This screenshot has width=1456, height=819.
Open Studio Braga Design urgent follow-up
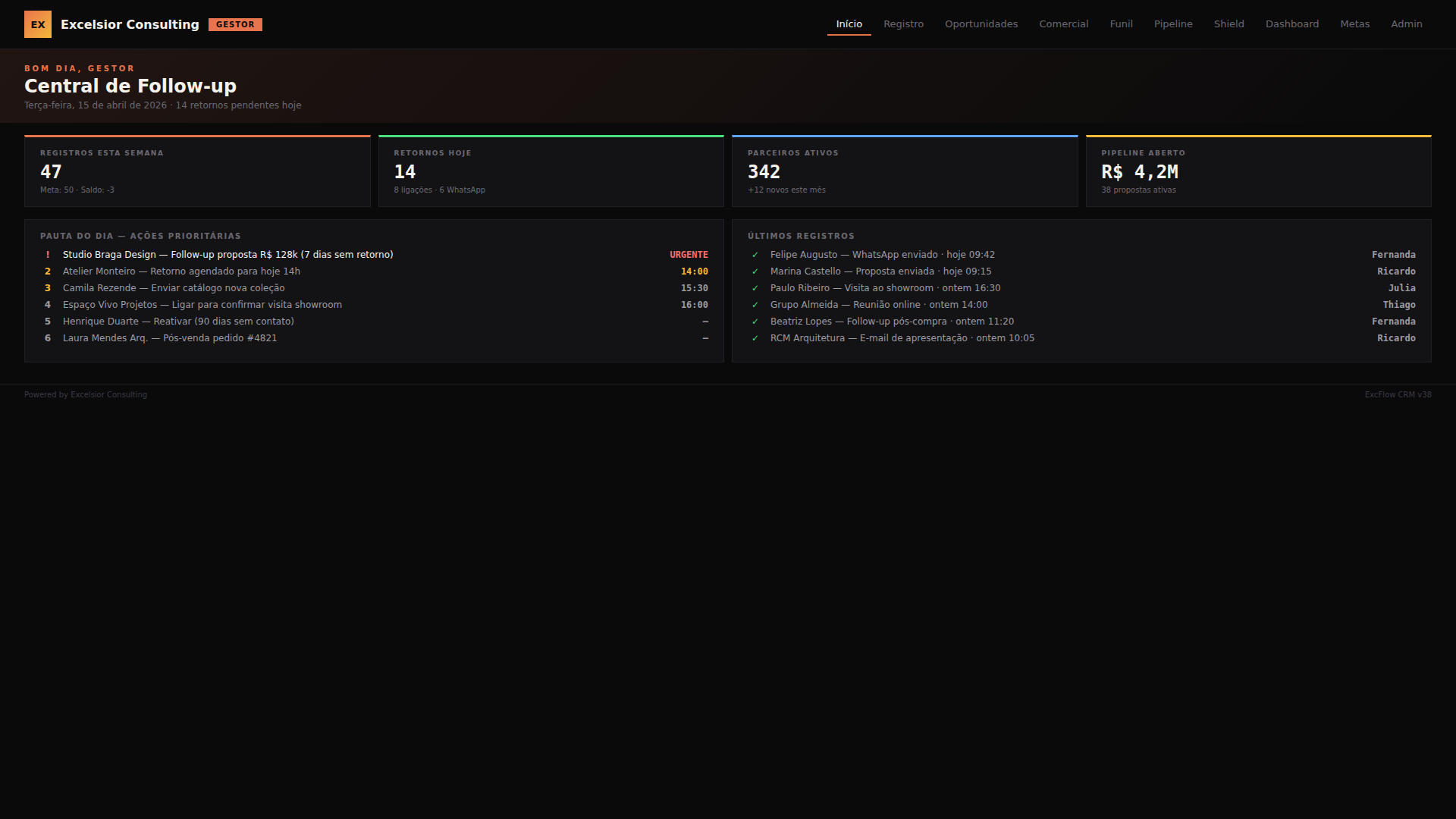tap(227, 255)
